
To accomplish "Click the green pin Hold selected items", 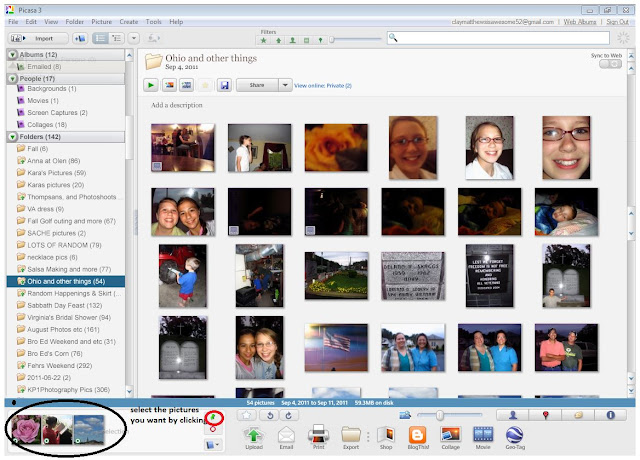I will [213, 417].
